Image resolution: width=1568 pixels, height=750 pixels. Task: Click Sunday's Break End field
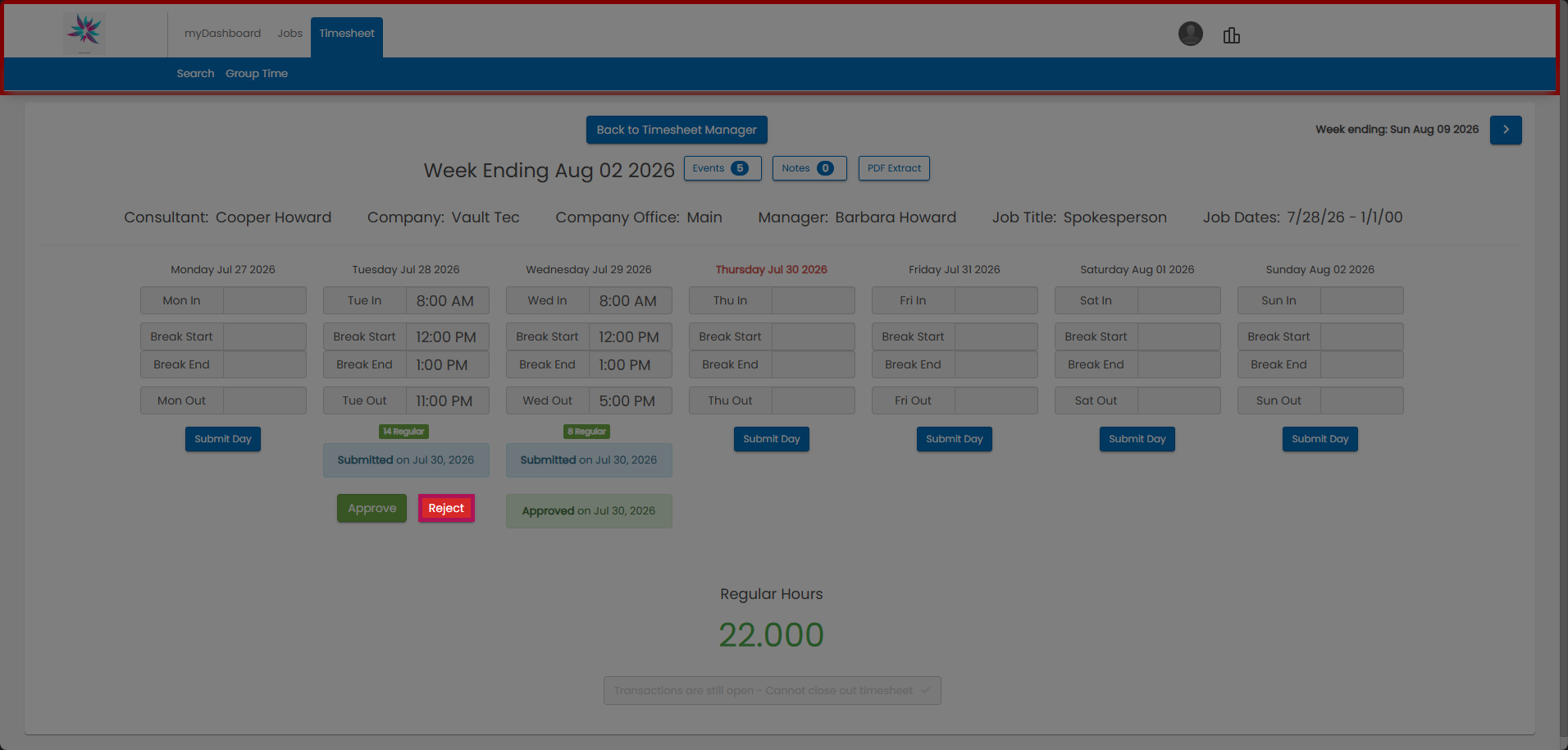pos(1361,364)
